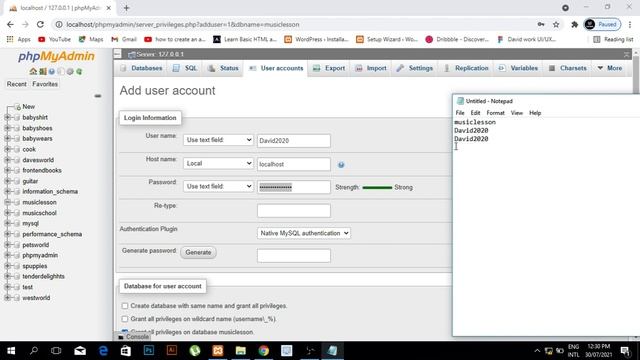Open Host name 'Local' dropdown
Screen dimensions: 640x360
point(218,163)
